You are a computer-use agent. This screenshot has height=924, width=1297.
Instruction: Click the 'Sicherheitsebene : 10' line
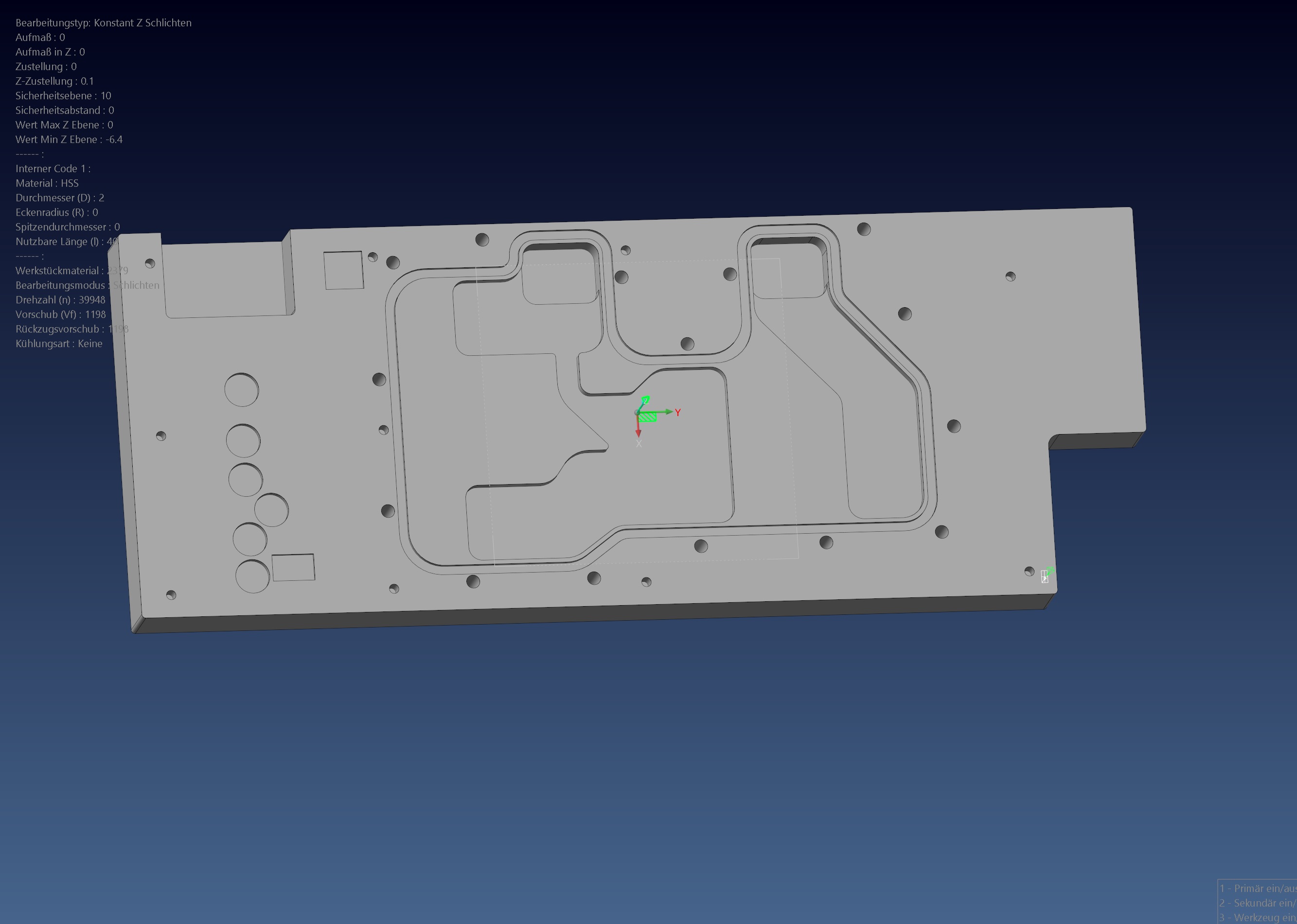click(63, 96)
